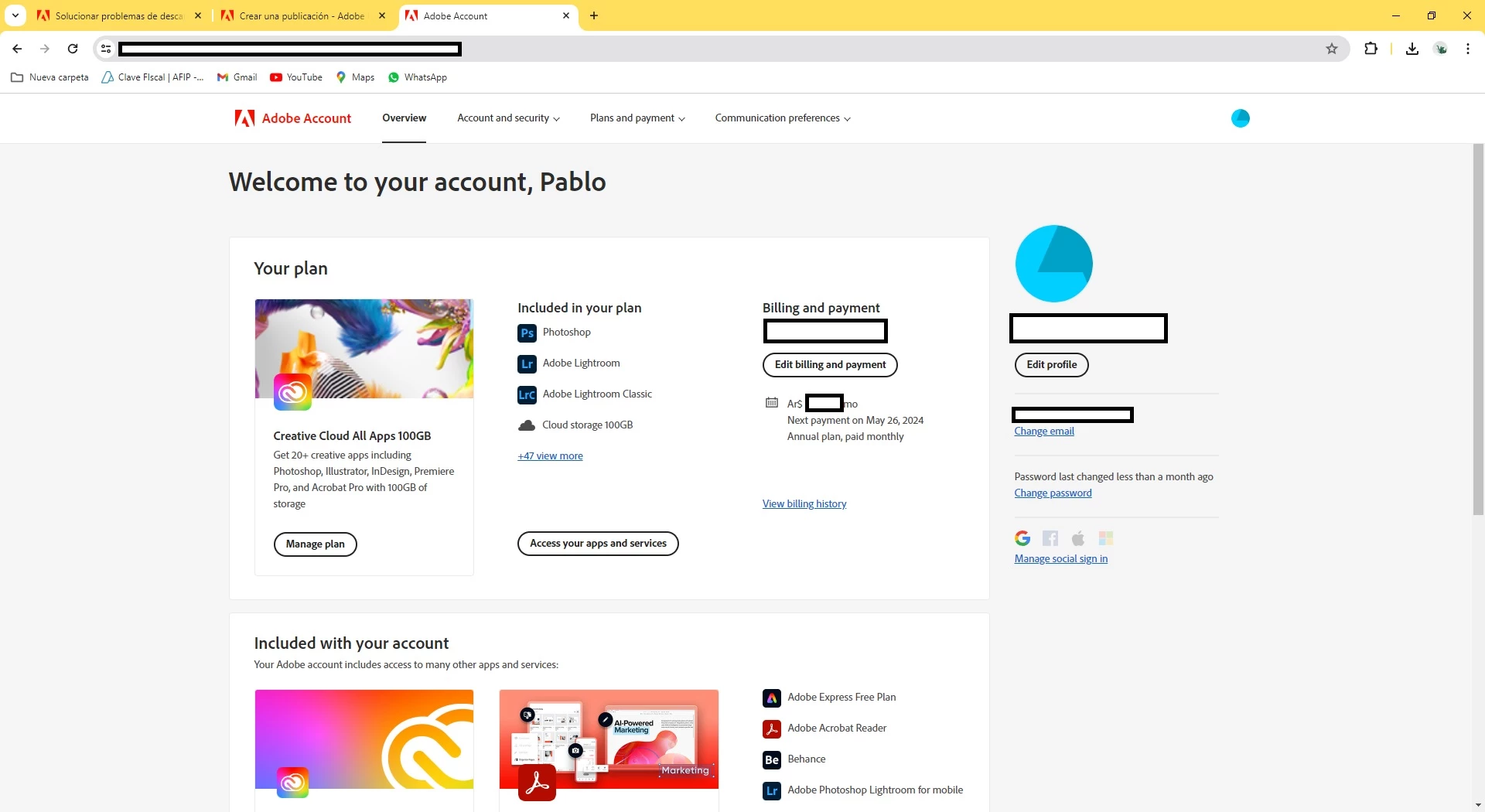Click the Manage plan button

click(x=316, y=544)
